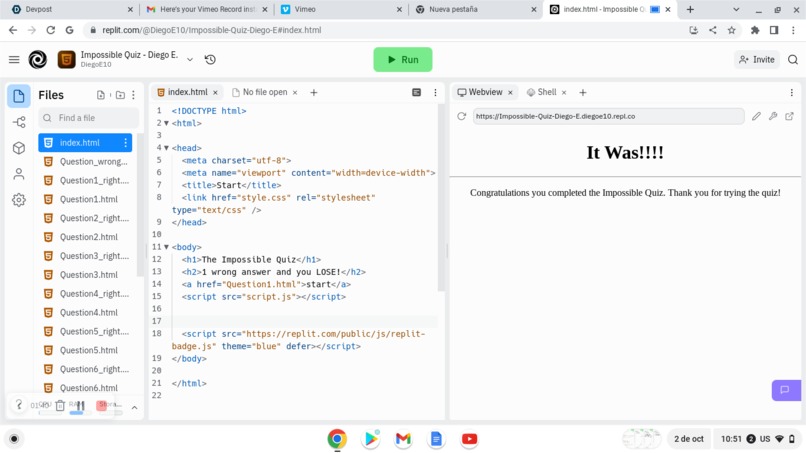Open version history clock icon
806x453 pixels.
coord(210,60)
